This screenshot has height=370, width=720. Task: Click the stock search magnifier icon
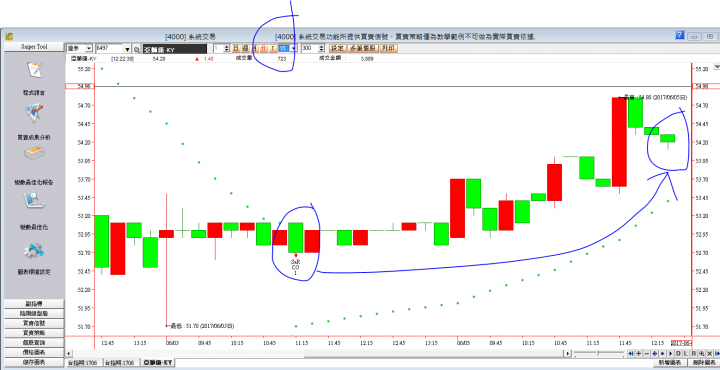[136, 50]
